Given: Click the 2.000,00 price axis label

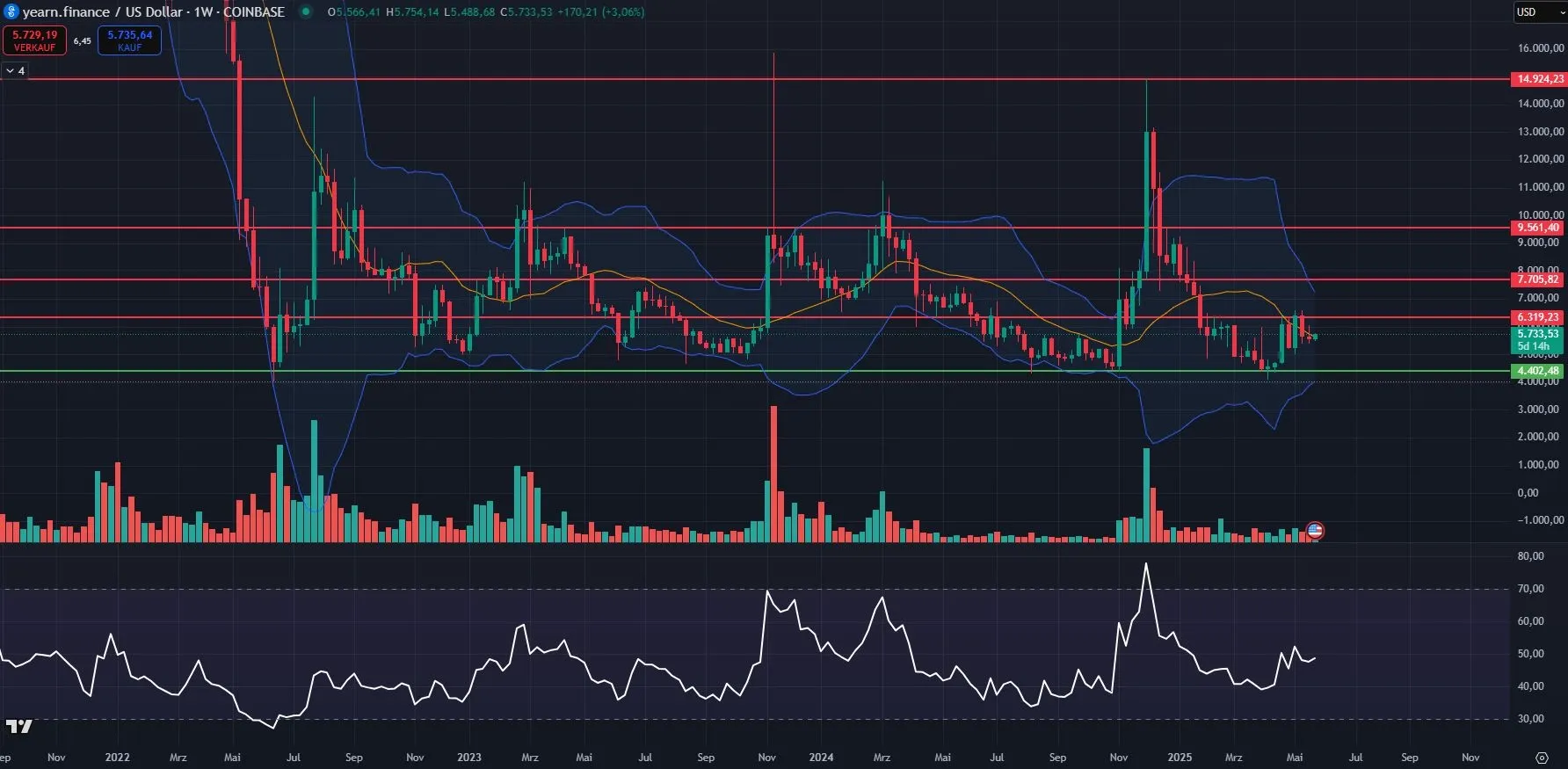Looking at the screenshot, I should pyautogui.click(x=1541, y=437).
